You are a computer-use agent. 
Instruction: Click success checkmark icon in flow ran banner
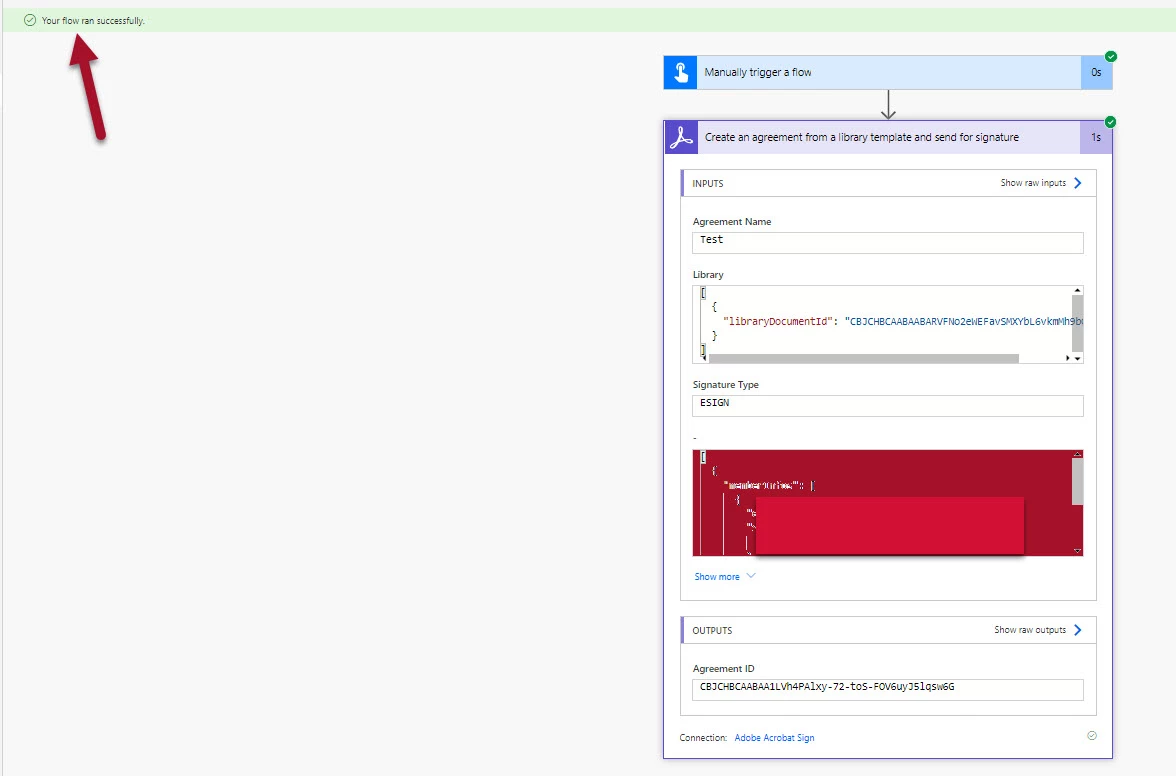(30, 20)
